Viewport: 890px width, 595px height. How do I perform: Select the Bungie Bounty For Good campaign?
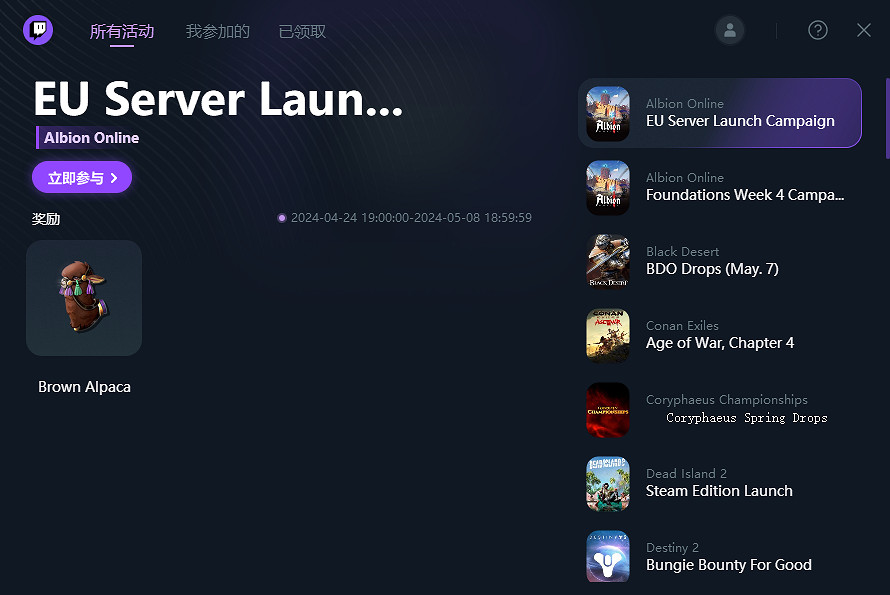[728, 565]
